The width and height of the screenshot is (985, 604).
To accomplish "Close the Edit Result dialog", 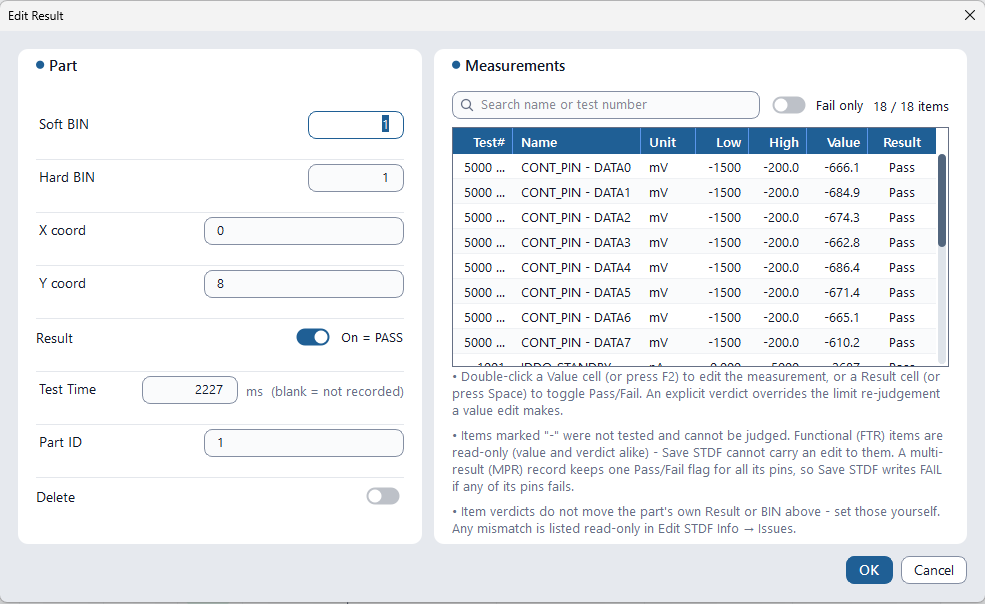I will coord(970,15).
